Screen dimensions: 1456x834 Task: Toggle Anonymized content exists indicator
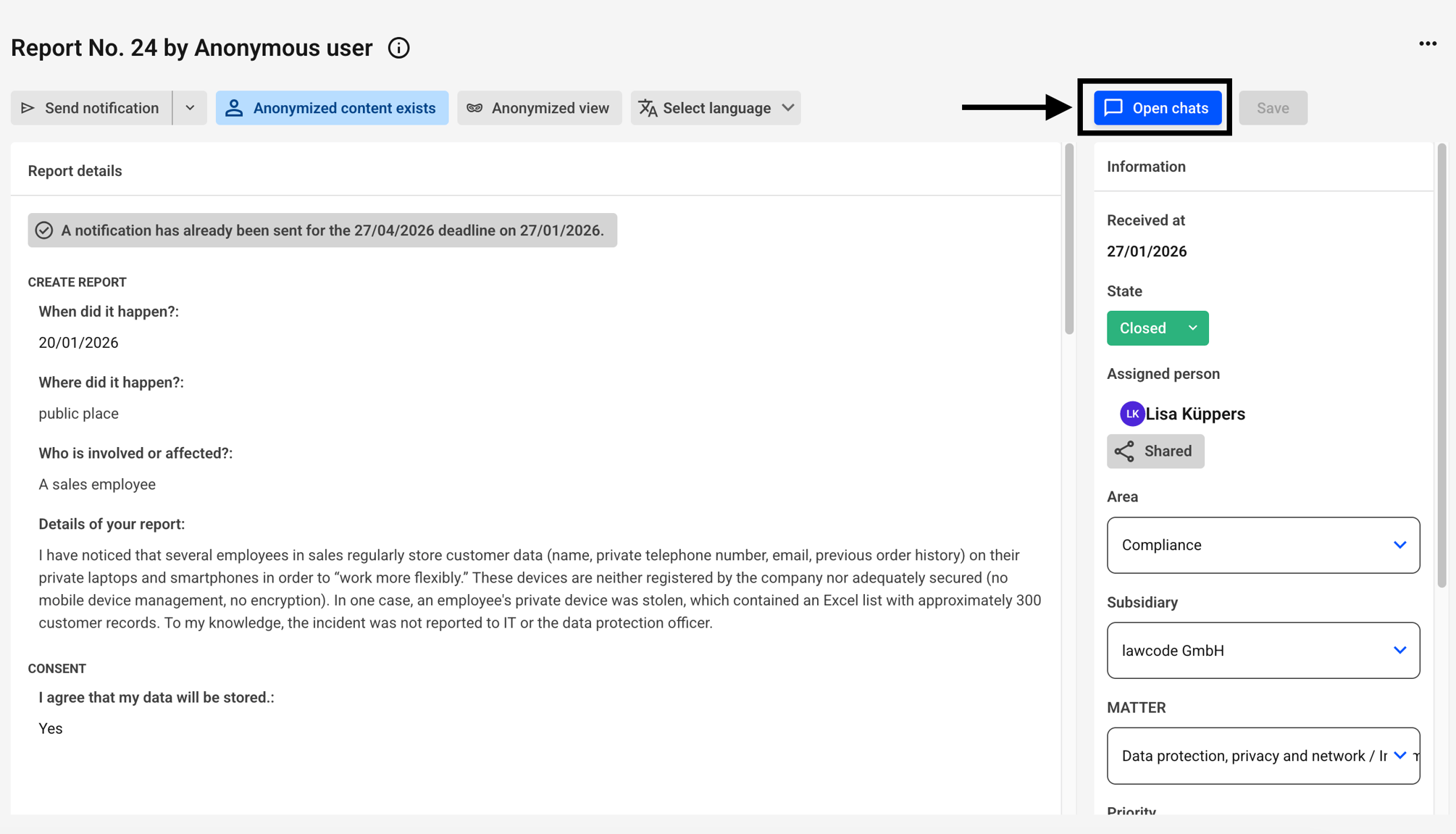(x=332, y=108)
